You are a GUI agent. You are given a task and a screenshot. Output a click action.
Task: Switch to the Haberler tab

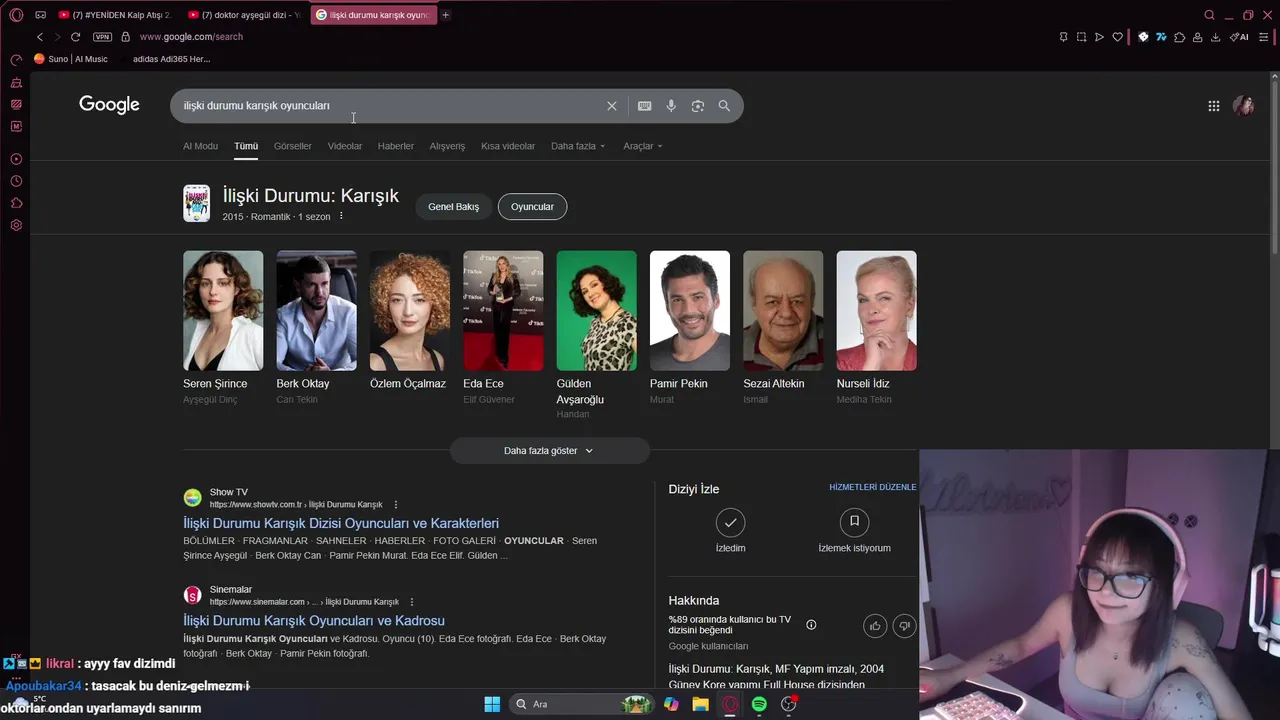396,146
